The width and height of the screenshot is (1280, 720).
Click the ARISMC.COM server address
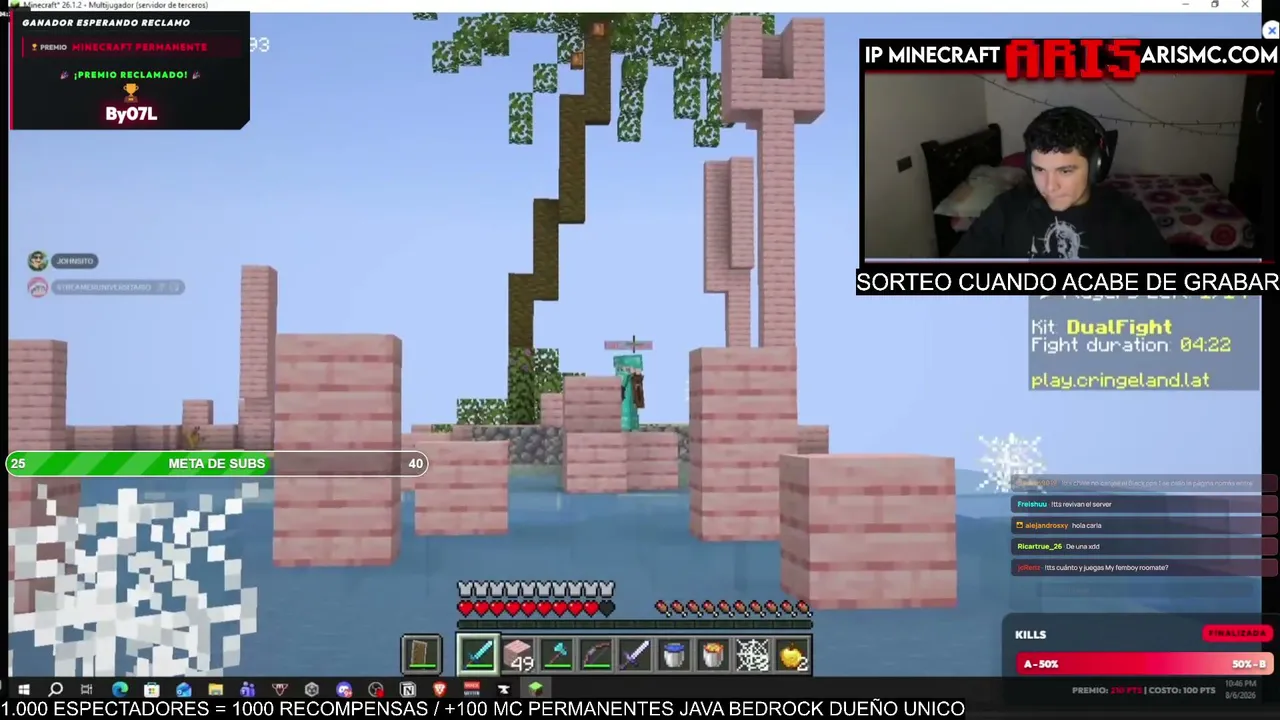1208,56
